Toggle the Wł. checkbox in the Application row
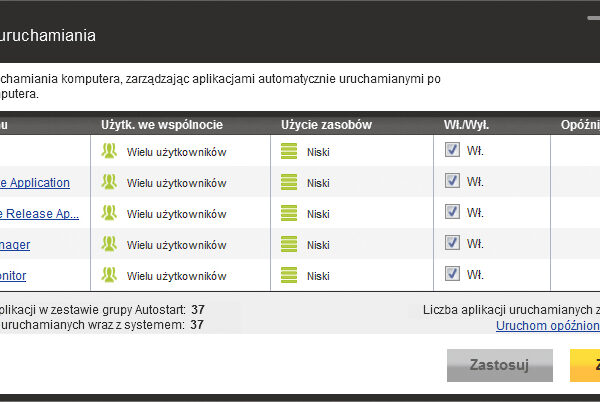 coord(452,181)
